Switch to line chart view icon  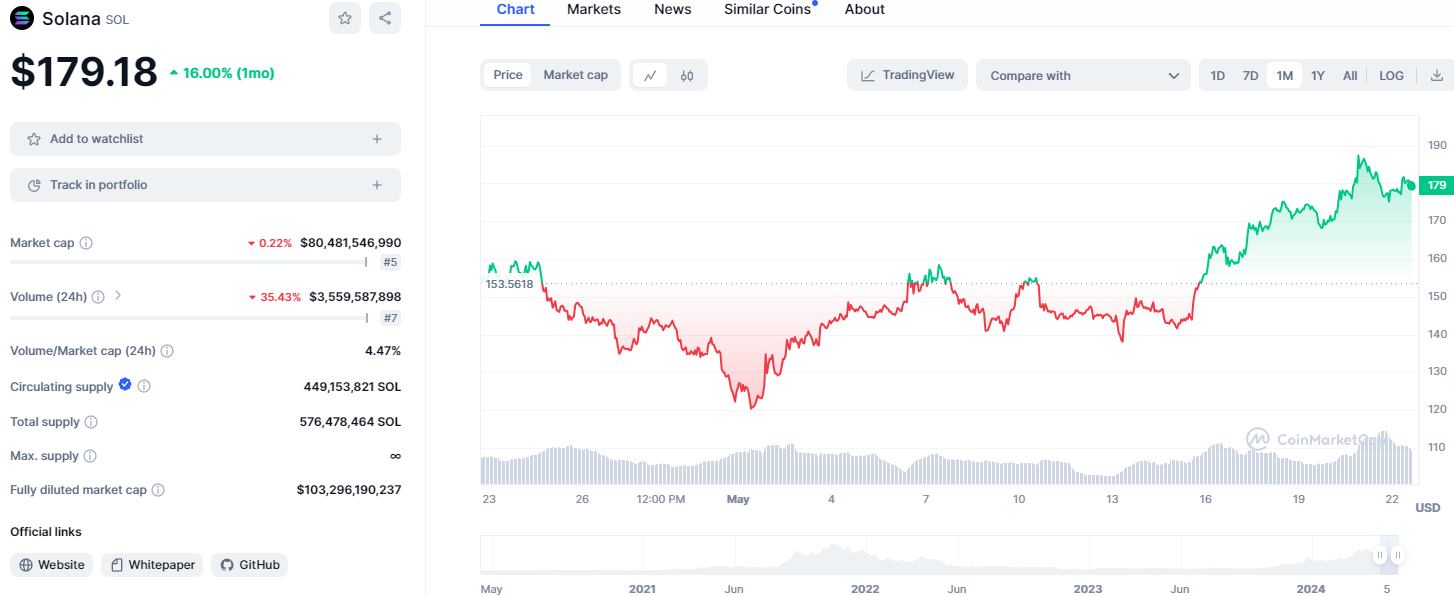click(650, 75)
